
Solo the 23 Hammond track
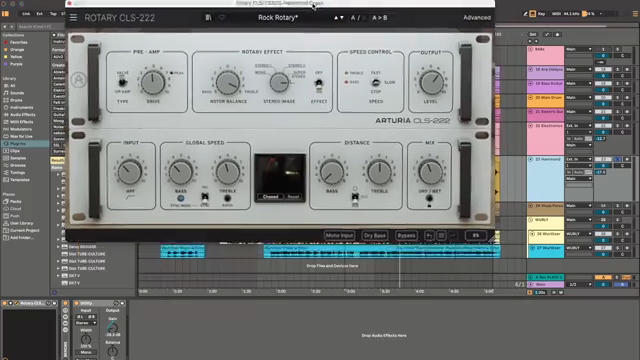(617, 159)
